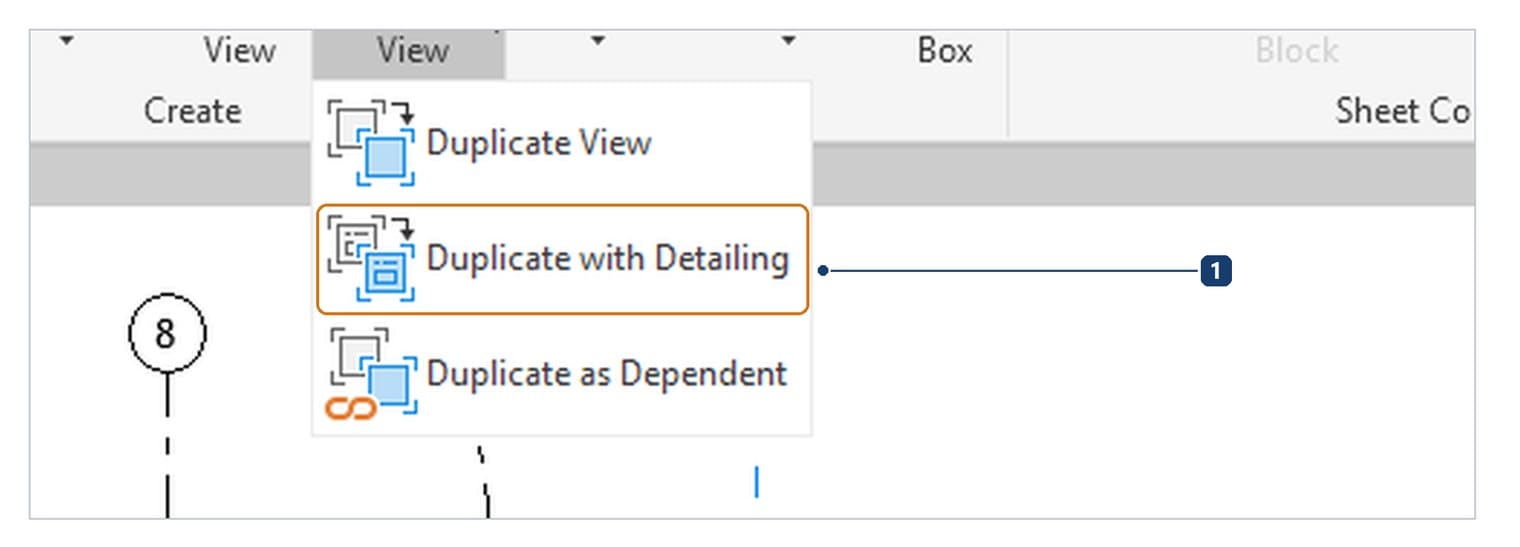Click the Create panel title

(x=192, y=110)
